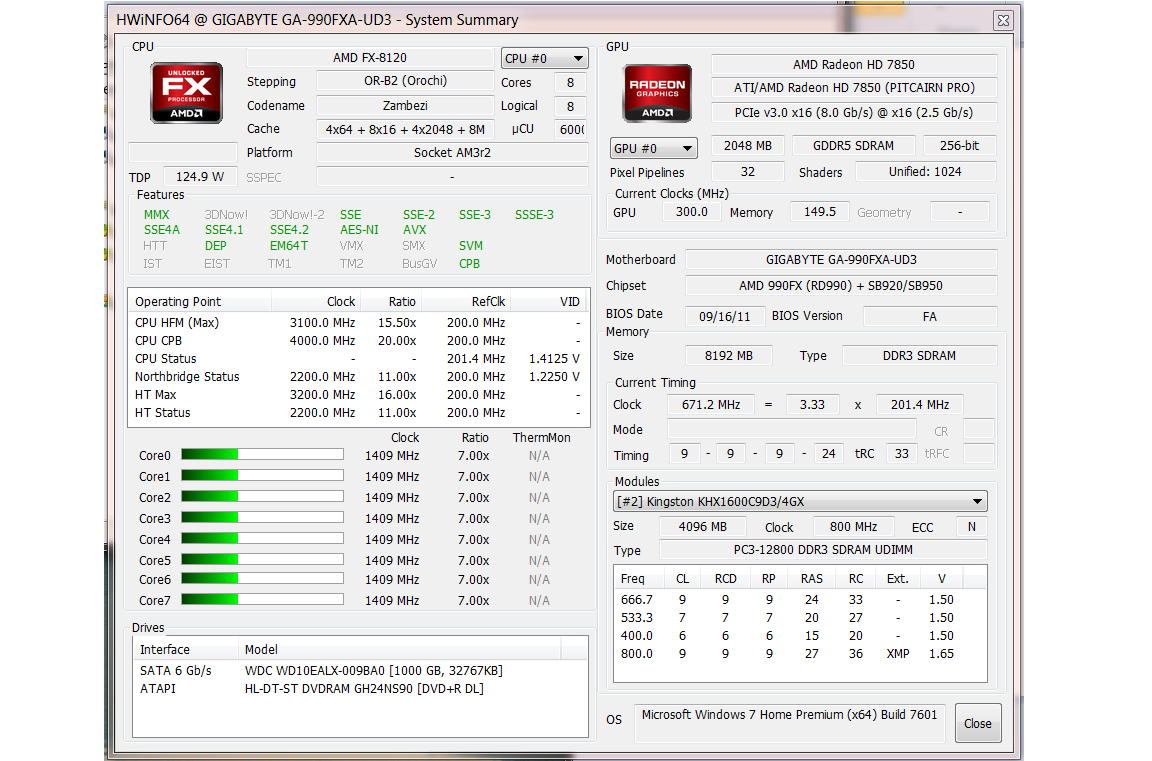Screen dimensions: 1152x761
Task: Click the Interface column header in Drives
Action: click(x=186, y=649)
